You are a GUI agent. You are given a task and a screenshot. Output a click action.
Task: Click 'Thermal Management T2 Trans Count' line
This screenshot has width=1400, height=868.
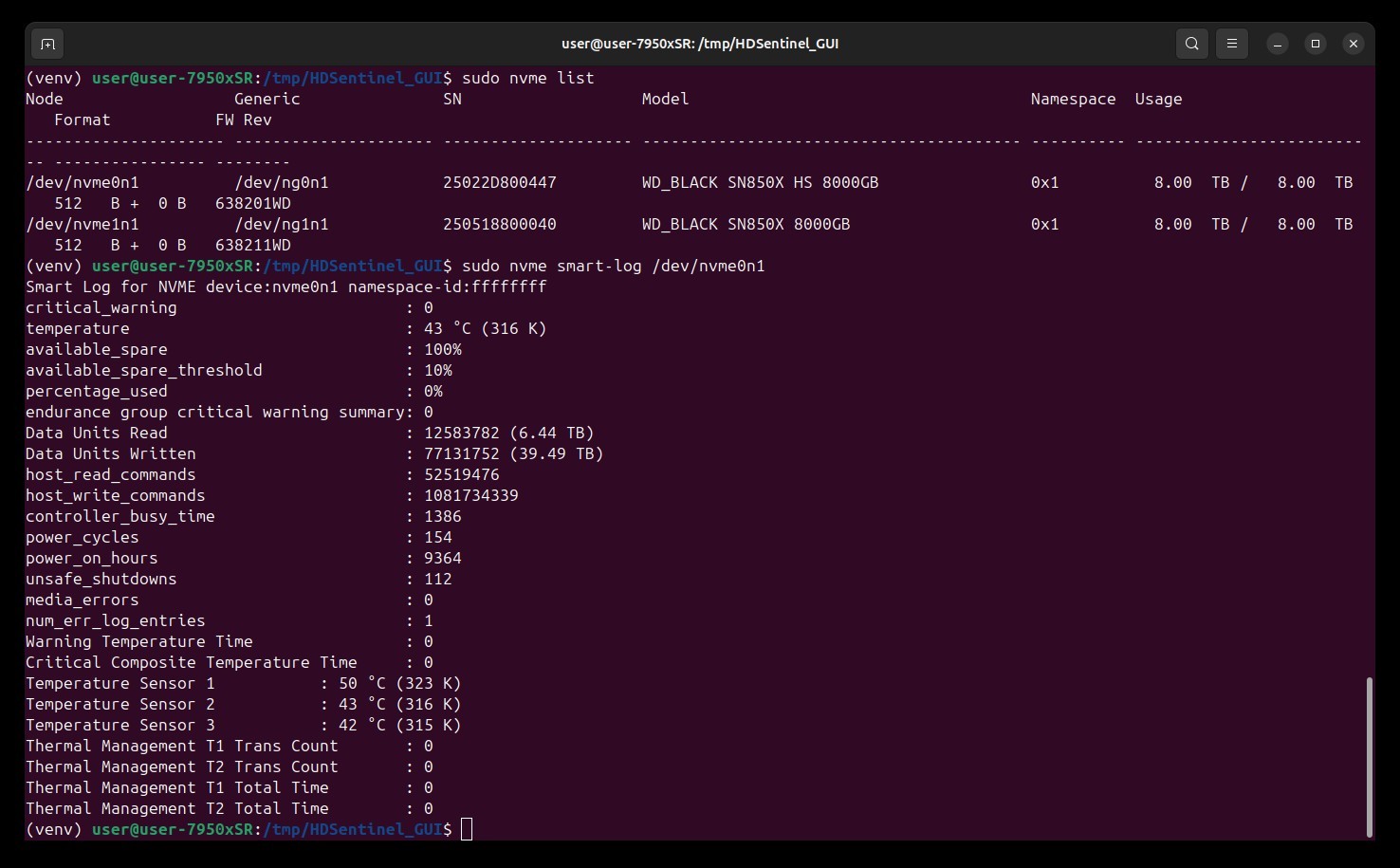pos(230,766)
